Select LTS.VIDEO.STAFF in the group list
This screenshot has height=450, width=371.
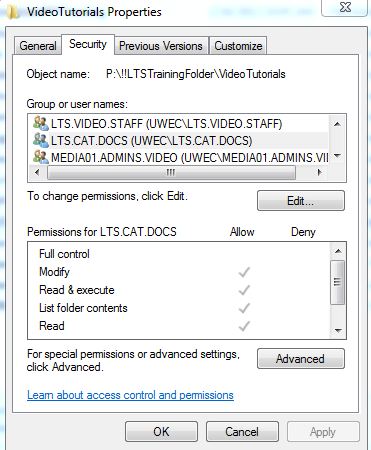[180, 124]
